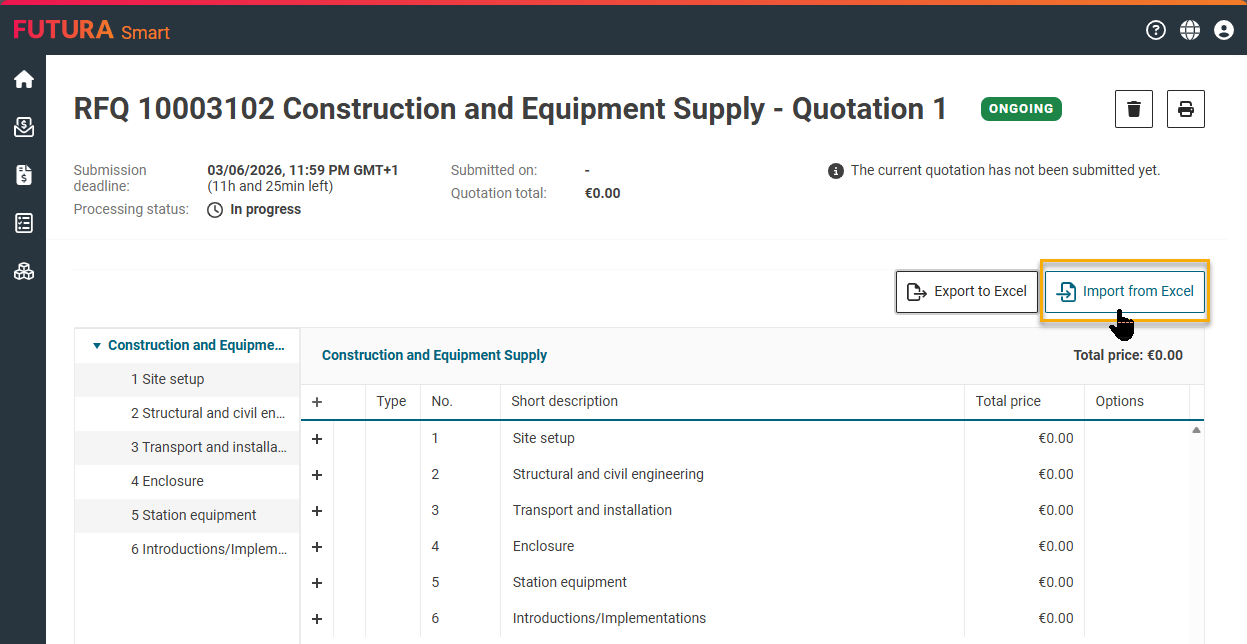The image size is (1247, 644).
Task: Open the Home icon in sidebar
Action: point(23,80)
